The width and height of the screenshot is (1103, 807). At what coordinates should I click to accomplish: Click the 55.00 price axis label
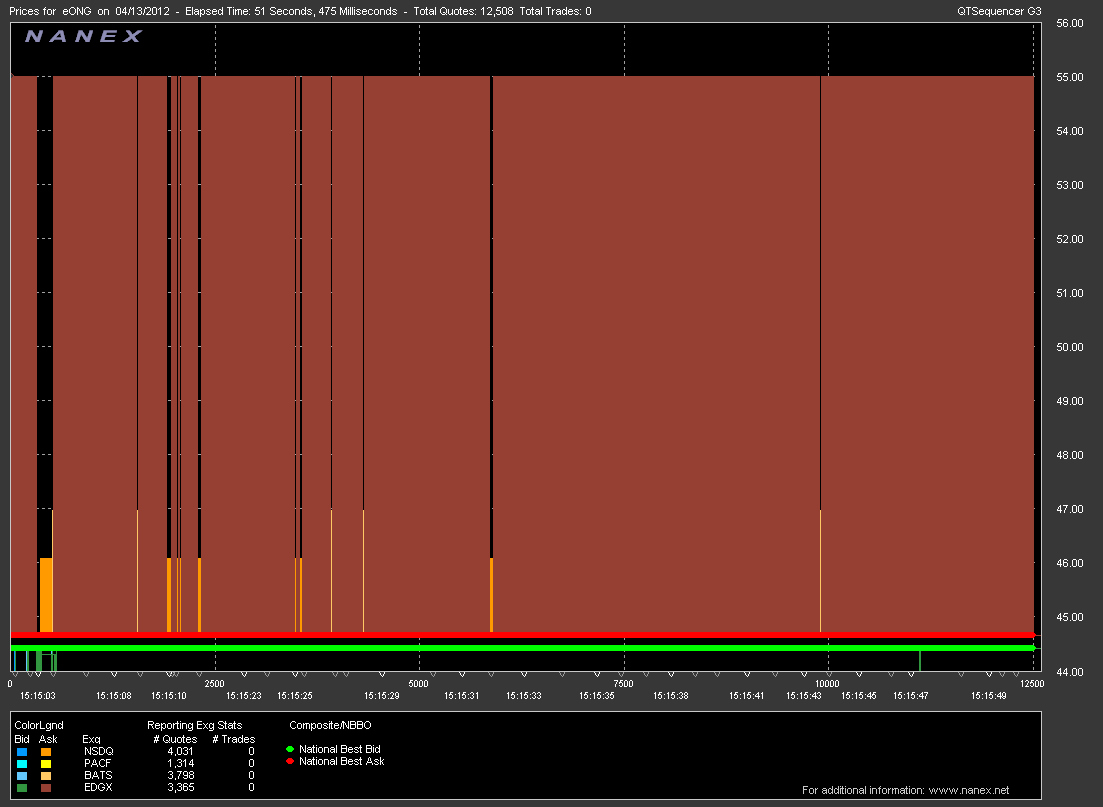[x=1069, y=77]
